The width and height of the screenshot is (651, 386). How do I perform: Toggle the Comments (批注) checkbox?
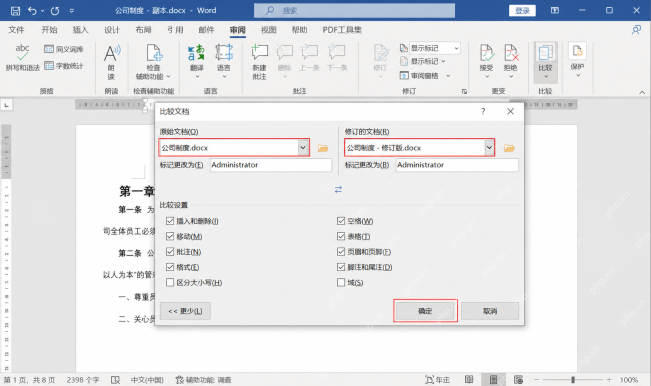(x=170, y=252)
